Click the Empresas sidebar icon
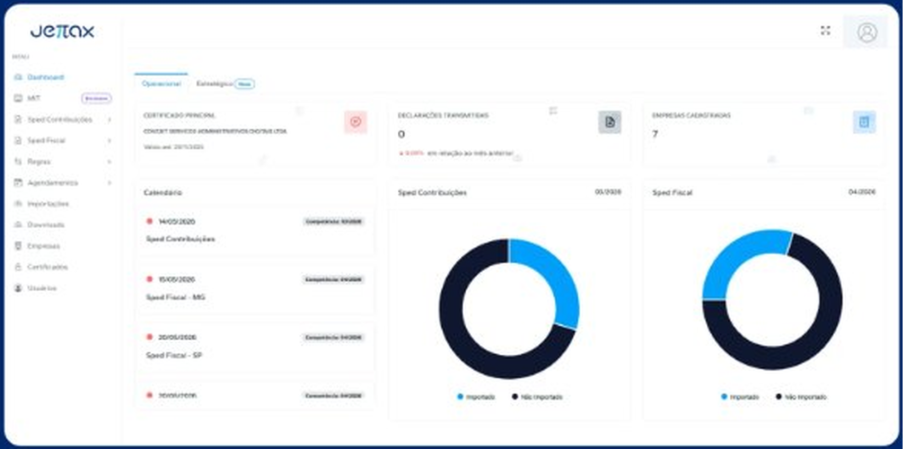Image resolution: width=903 pixels, height=450 pixels. tap(18, 246)
